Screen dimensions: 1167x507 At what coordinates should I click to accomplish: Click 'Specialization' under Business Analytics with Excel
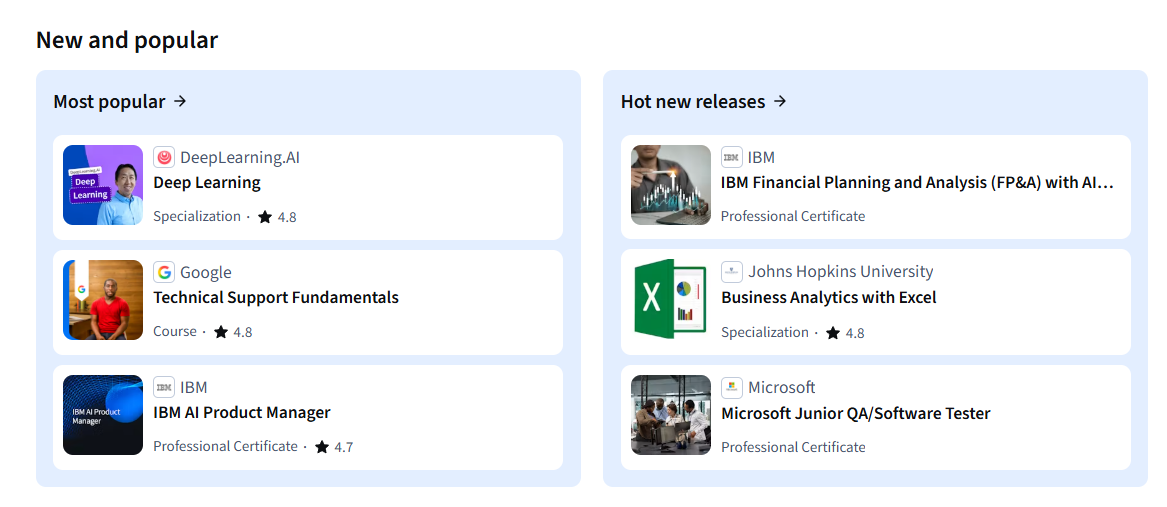(x=765, y=332)
